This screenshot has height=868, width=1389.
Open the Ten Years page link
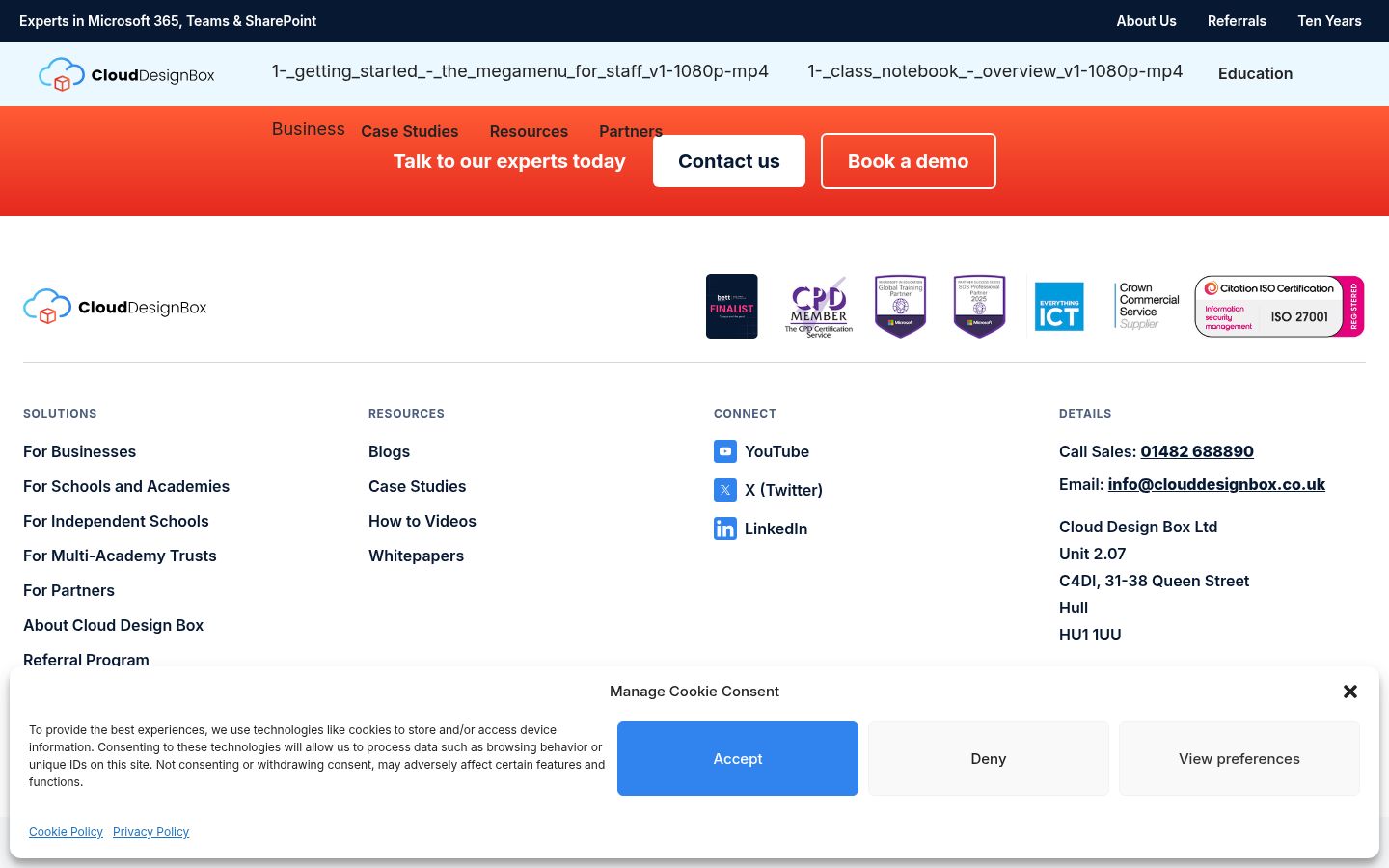tap(1329, 21)
